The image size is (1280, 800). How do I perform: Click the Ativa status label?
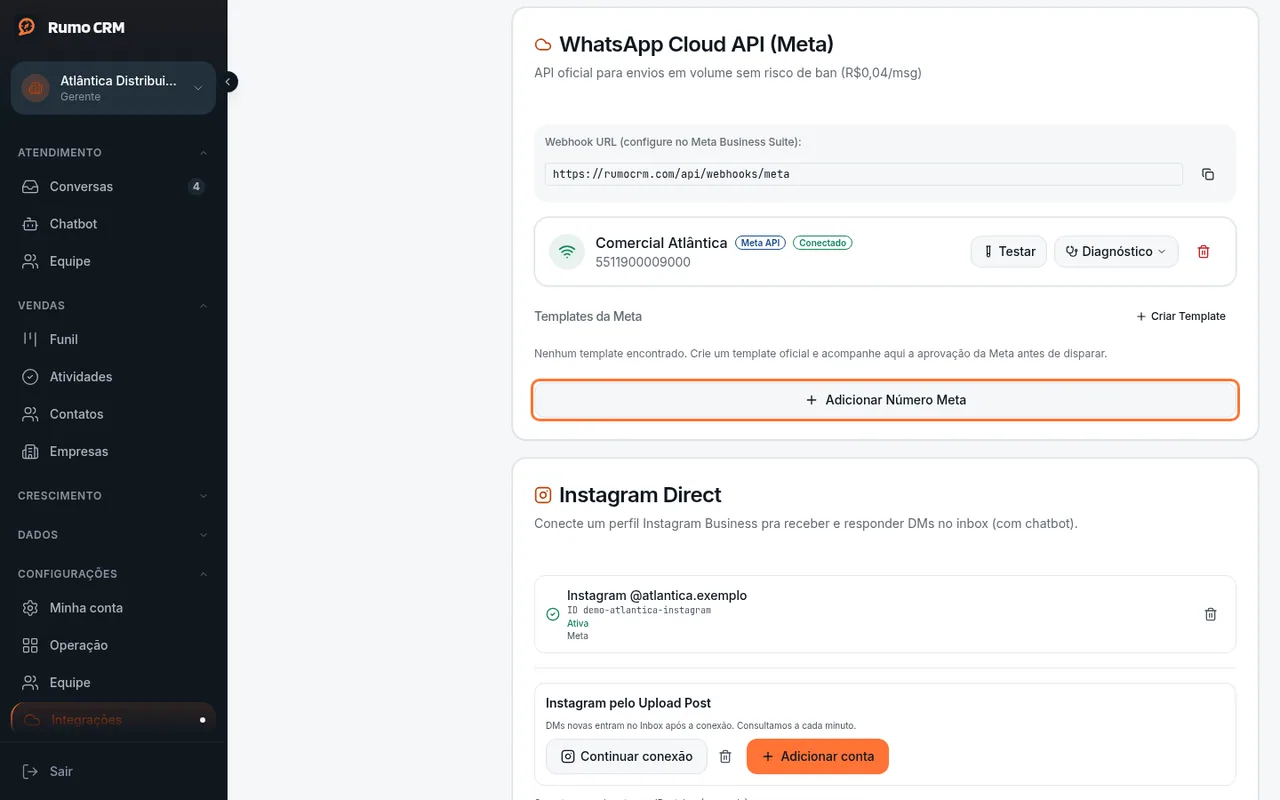(x=578, y=623)
